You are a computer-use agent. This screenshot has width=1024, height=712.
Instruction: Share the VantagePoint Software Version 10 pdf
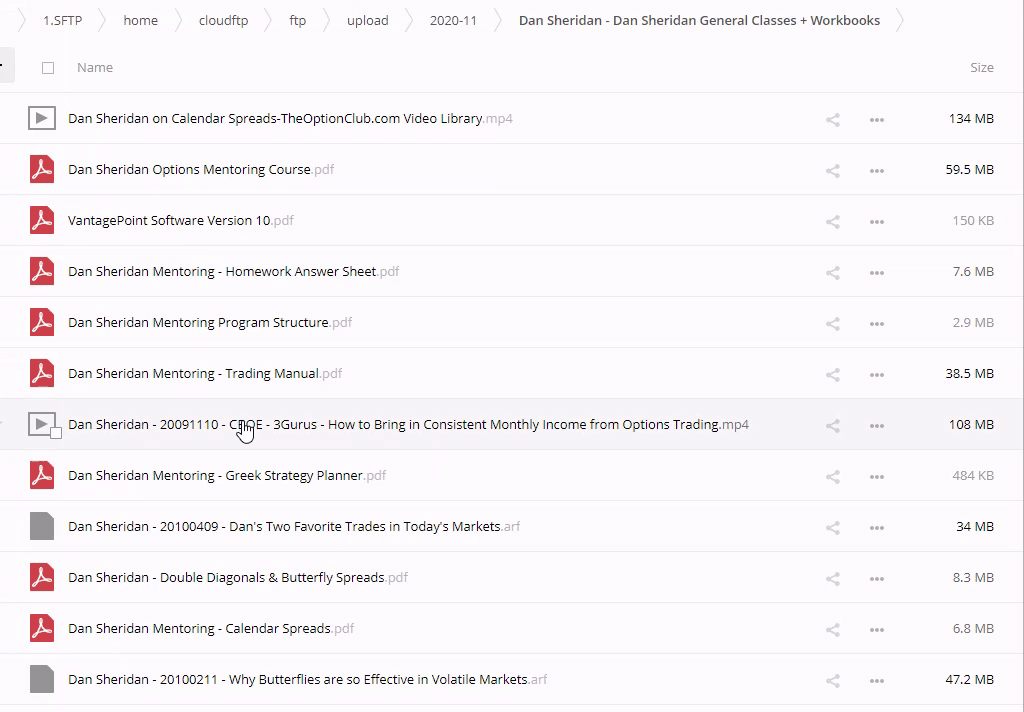coord(832,221)
